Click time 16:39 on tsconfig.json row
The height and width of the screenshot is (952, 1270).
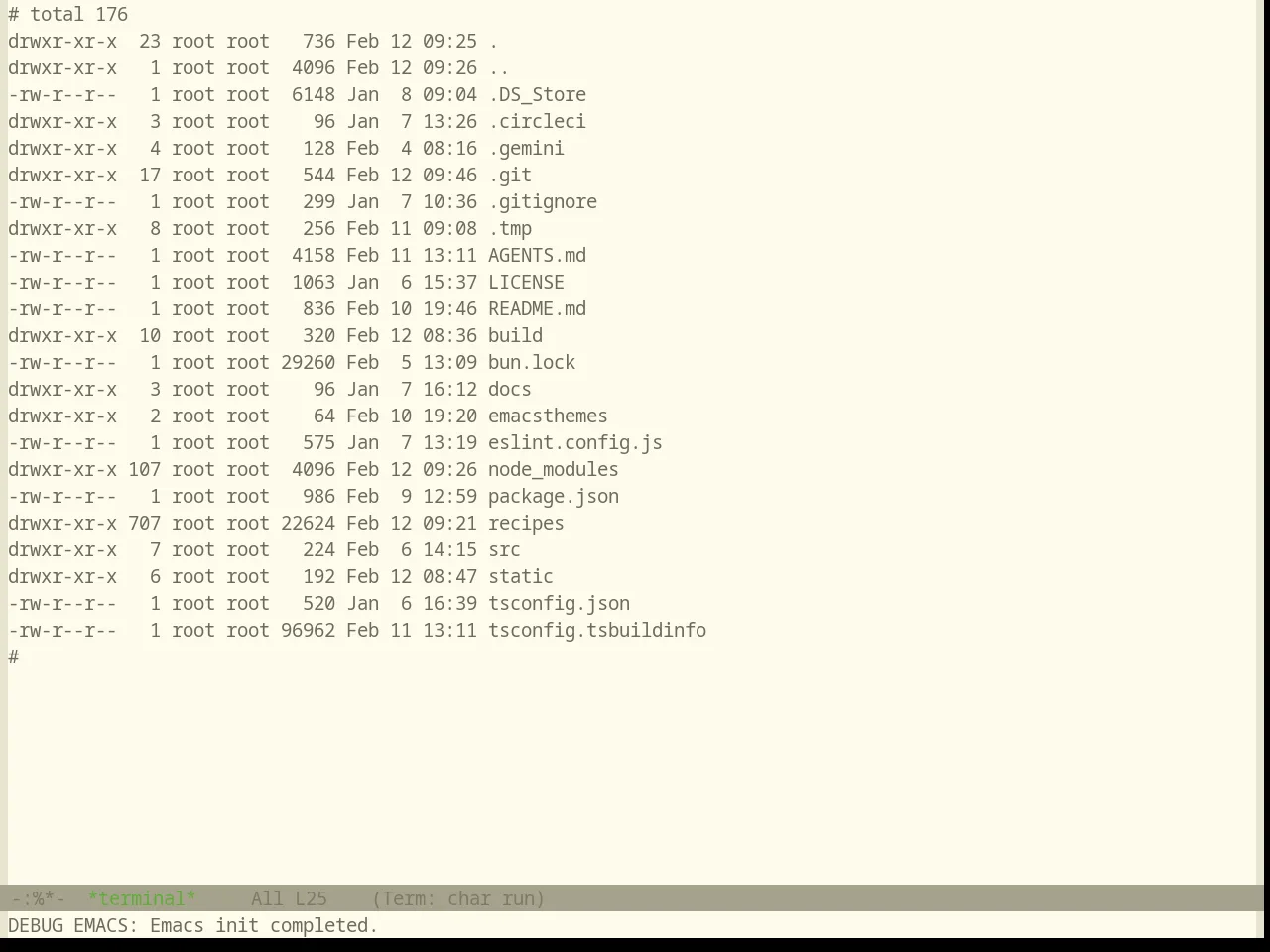pos(449,603)
